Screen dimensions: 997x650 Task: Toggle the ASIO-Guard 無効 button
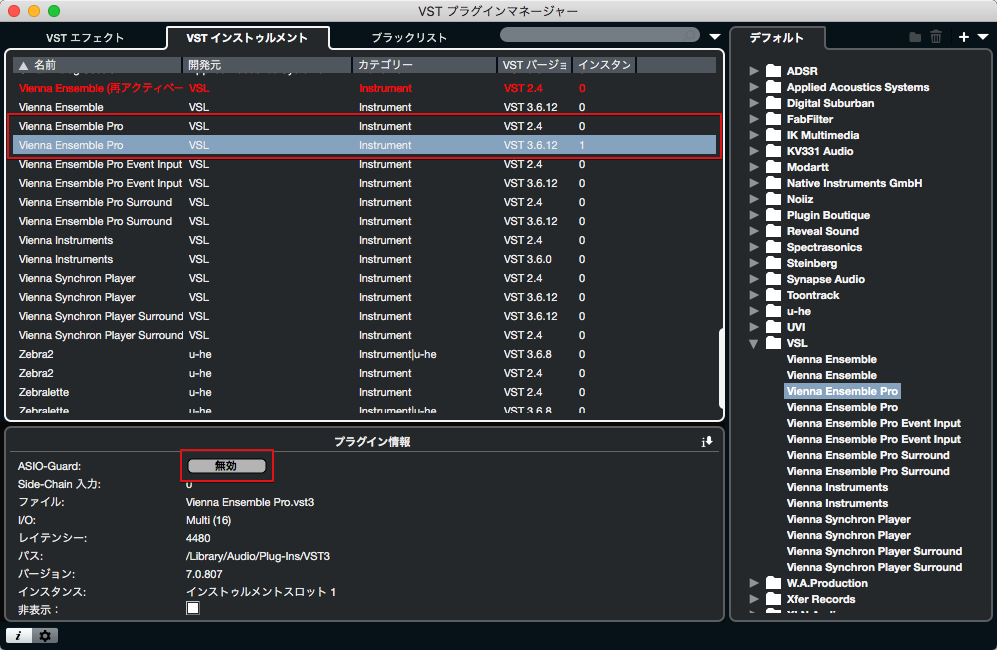[x=227, y=466]
